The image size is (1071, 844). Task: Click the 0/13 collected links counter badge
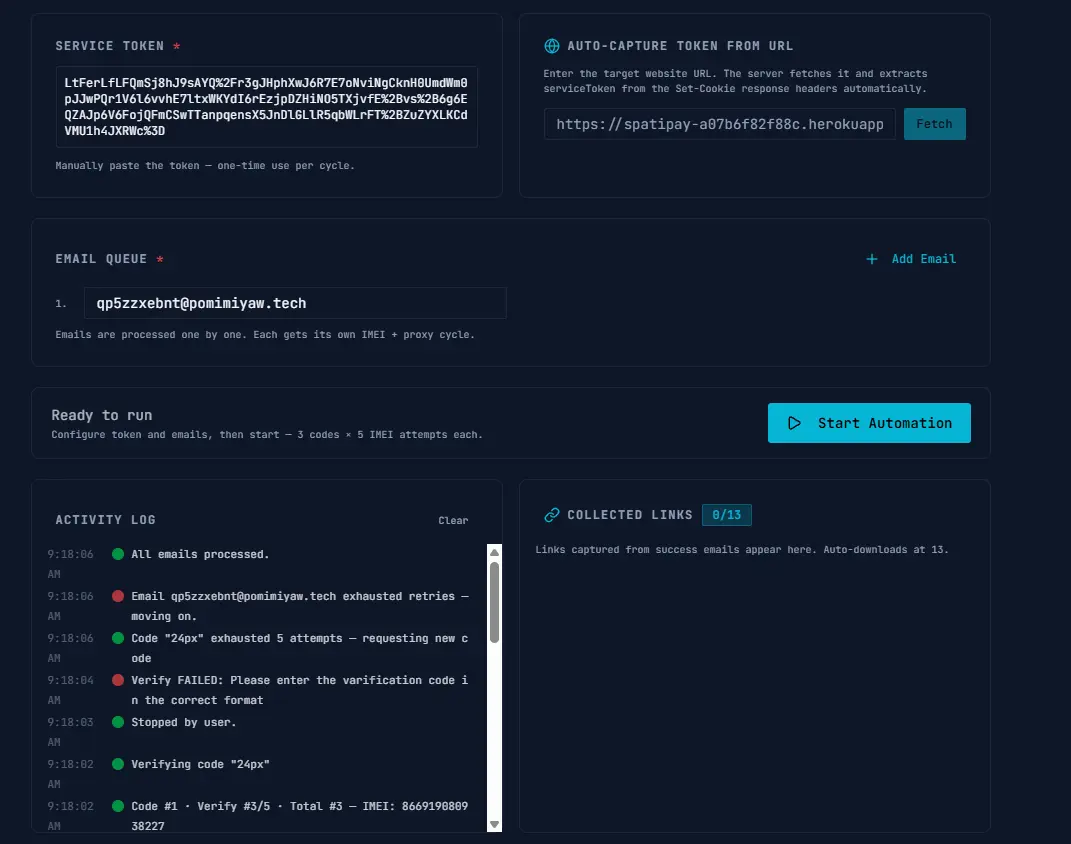727,515
